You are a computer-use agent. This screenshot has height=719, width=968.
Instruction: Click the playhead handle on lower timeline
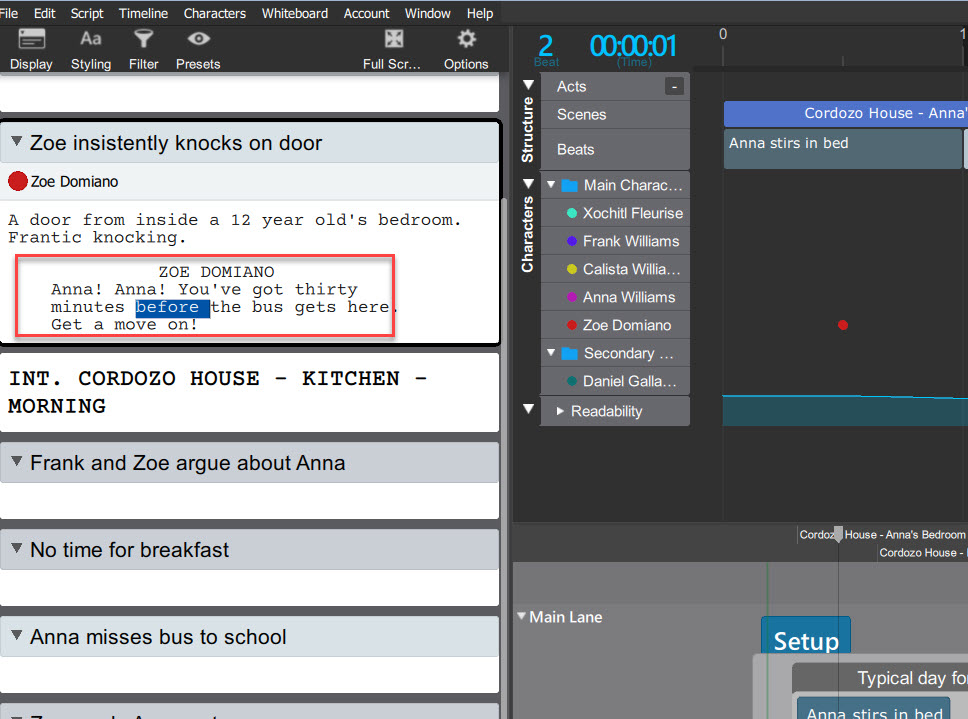(838, 534)
